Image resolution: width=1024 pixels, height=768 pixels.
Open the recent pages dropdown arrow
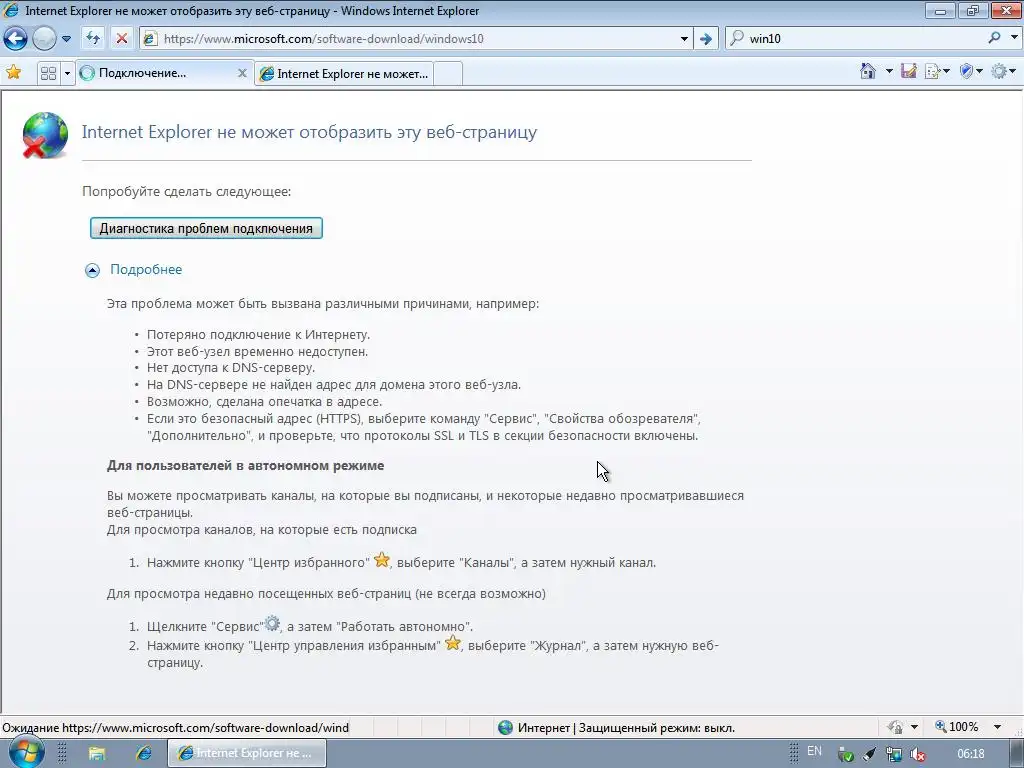66,39
